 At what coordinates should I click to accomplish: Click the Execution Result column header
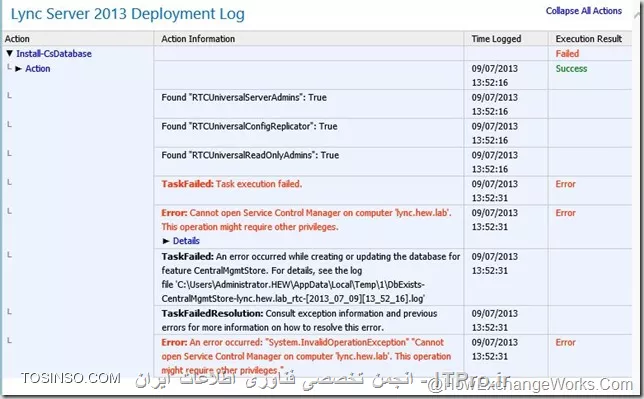click(x=589, y=39)
